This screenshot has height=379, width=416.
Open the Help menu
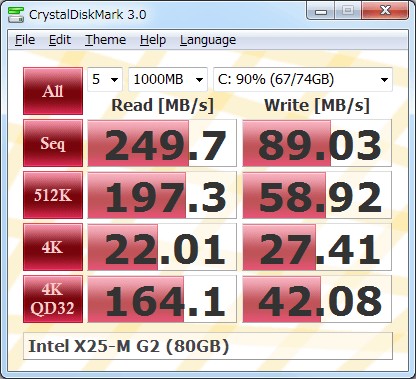(x=153, y=40)
